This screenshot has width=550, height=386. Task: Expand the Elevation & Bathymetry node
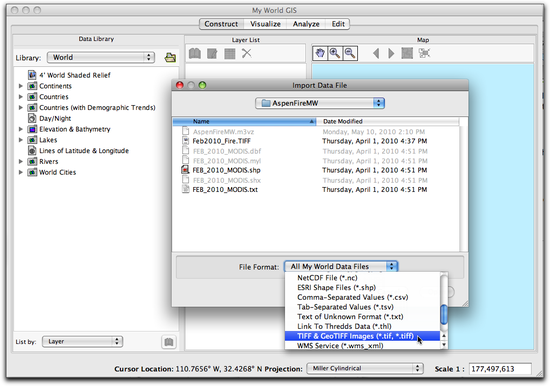20,129
